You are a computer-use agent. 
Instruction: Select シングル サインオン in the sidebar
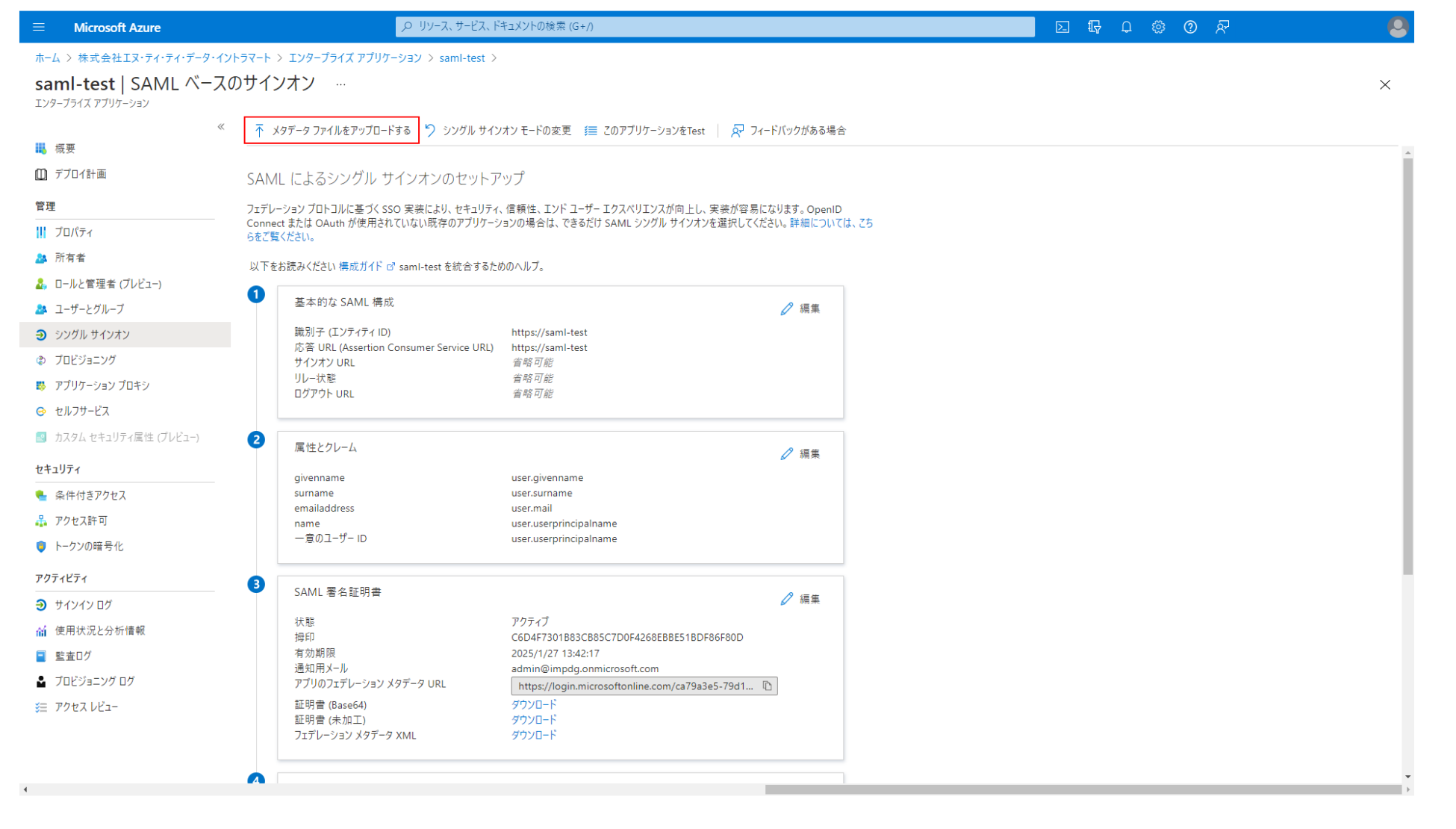125,334
